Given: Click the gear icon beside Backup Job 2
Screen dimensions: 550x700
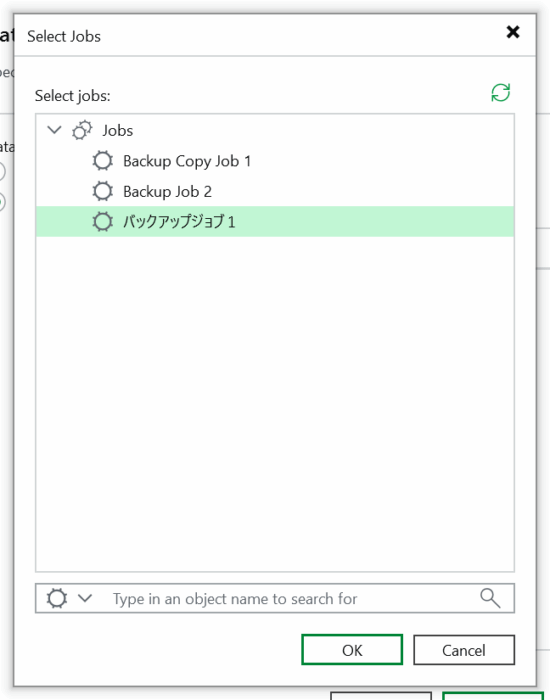Looking at the screenshot, I should pos(103,192).
